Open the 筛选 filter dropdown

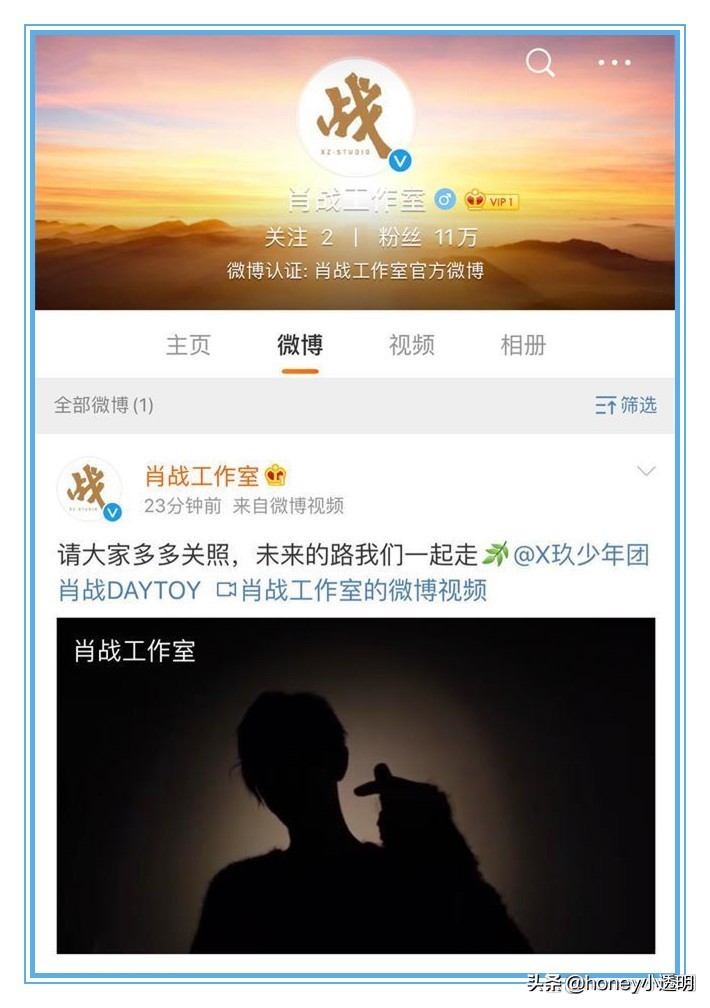pyautogui.click(x=625, y=405)
